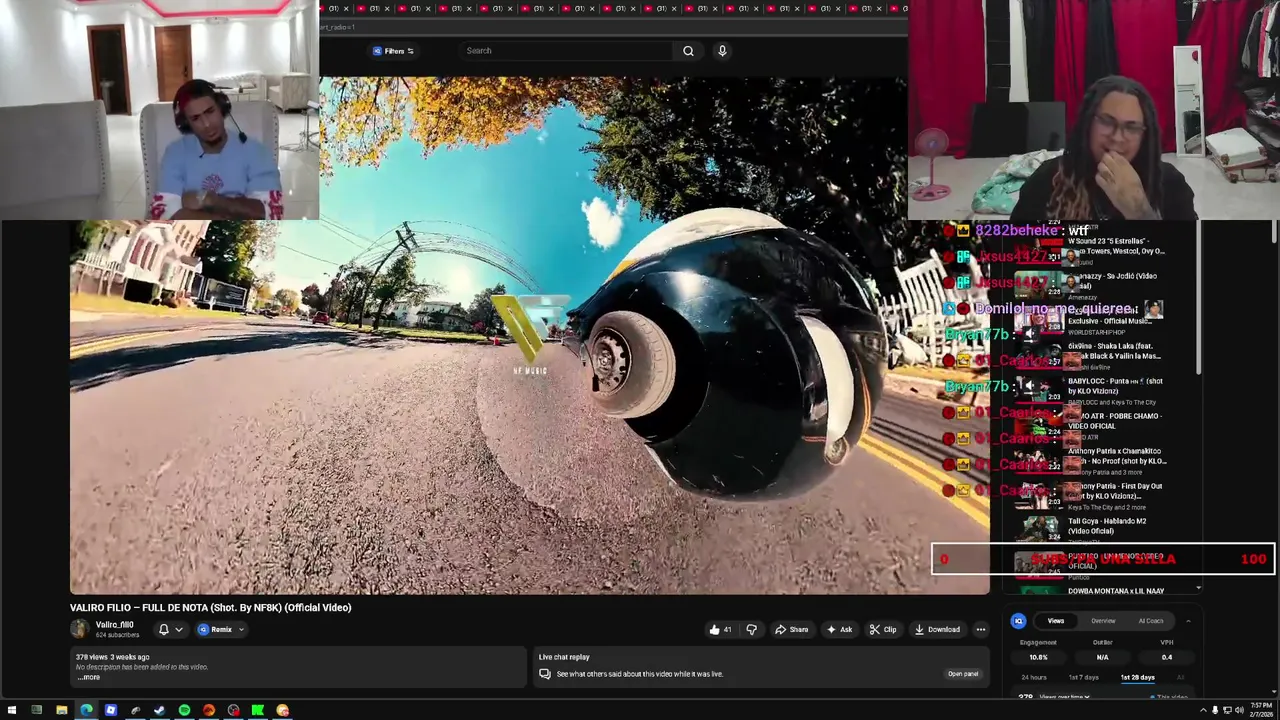This screenshot has width=1280, height=720.
Task: Open the Filters button
Action: click(x=393, y=51)
